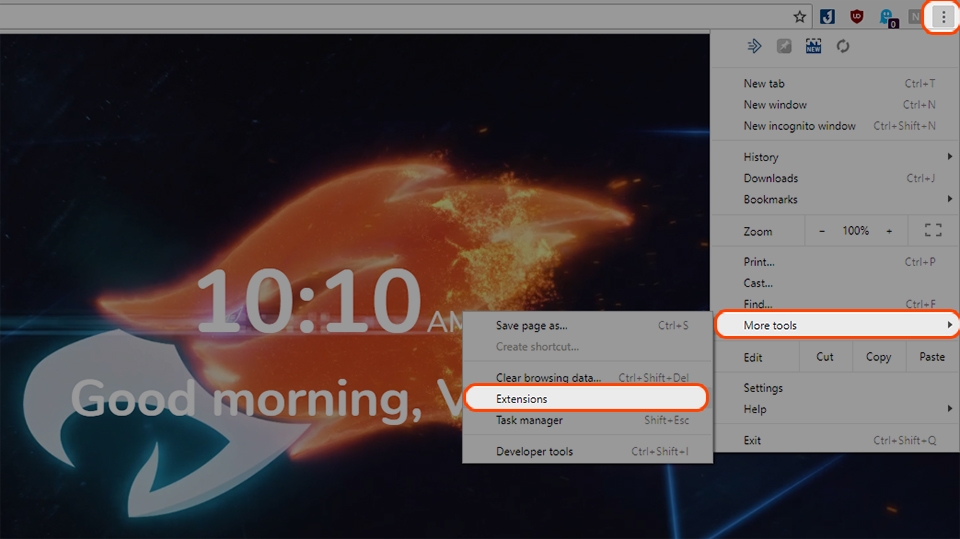
Task: Open Extensions from More tools submenu
Action: pos(586,399)
